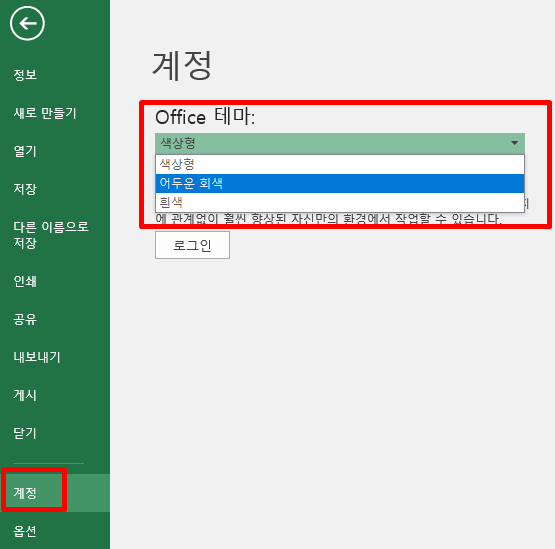Select 흰색 theme option
The height and width of the screenshot is (549, 555).
tap(340, 202)
